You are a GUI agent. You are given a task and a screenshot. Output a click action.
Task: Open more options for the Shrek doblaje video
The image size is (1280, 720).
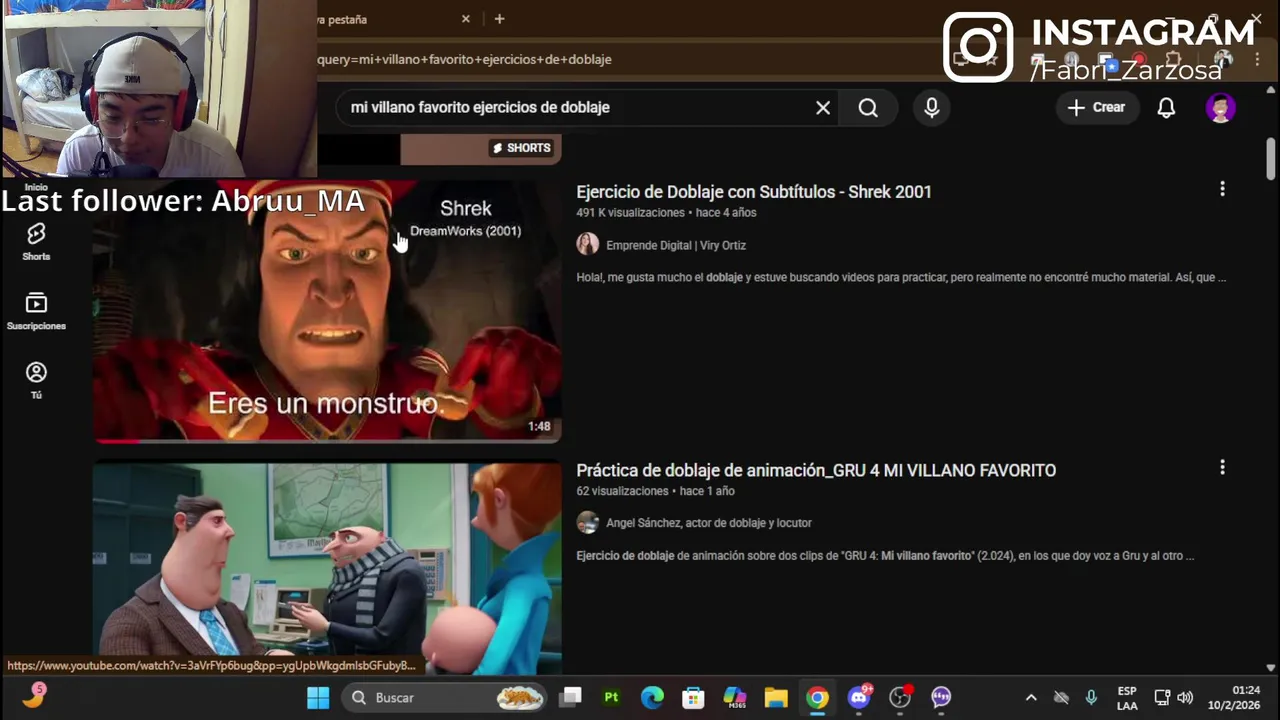(x=1222, y=189)
